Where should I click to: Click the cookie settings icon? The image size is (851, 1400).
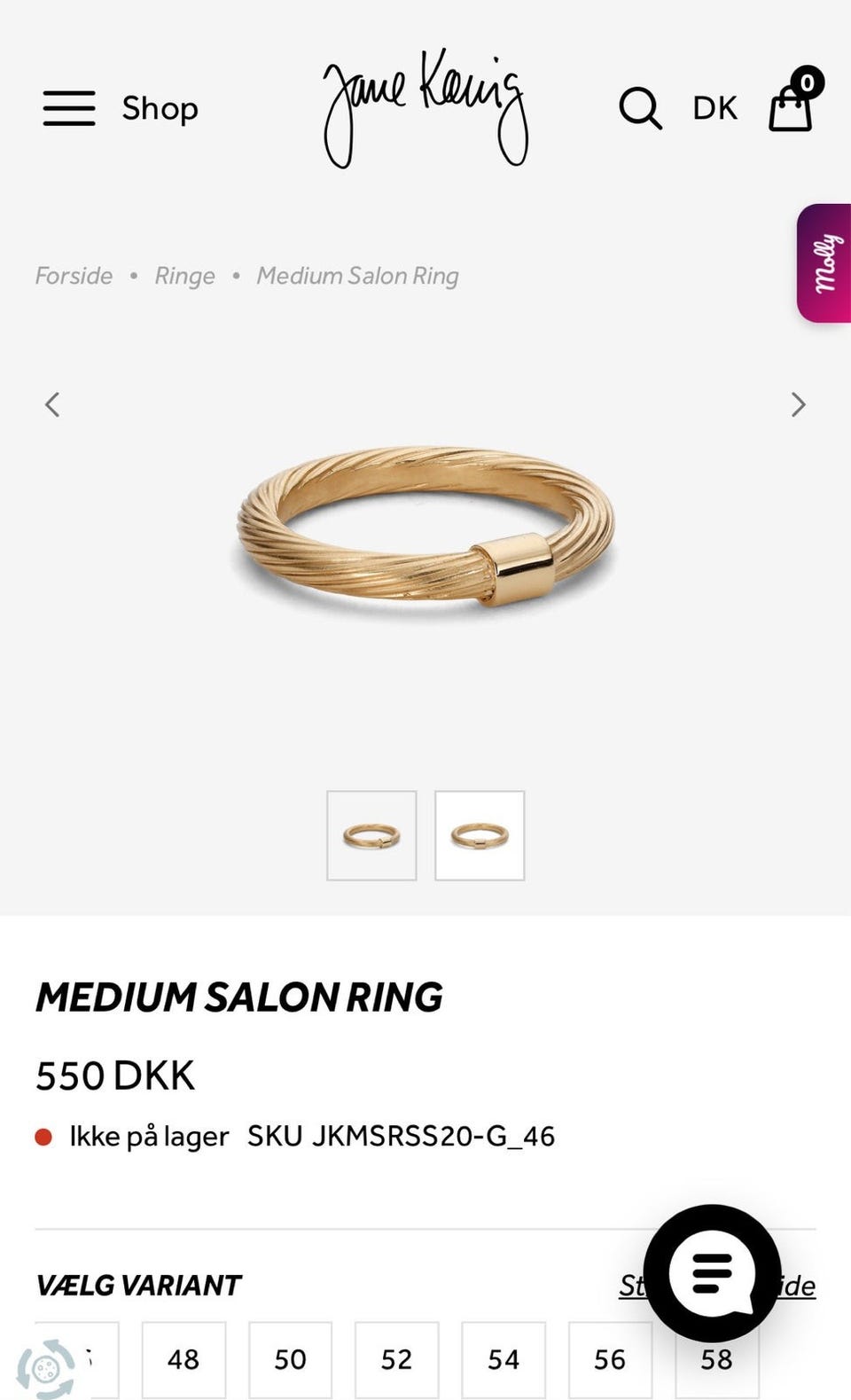point(46,1368)
